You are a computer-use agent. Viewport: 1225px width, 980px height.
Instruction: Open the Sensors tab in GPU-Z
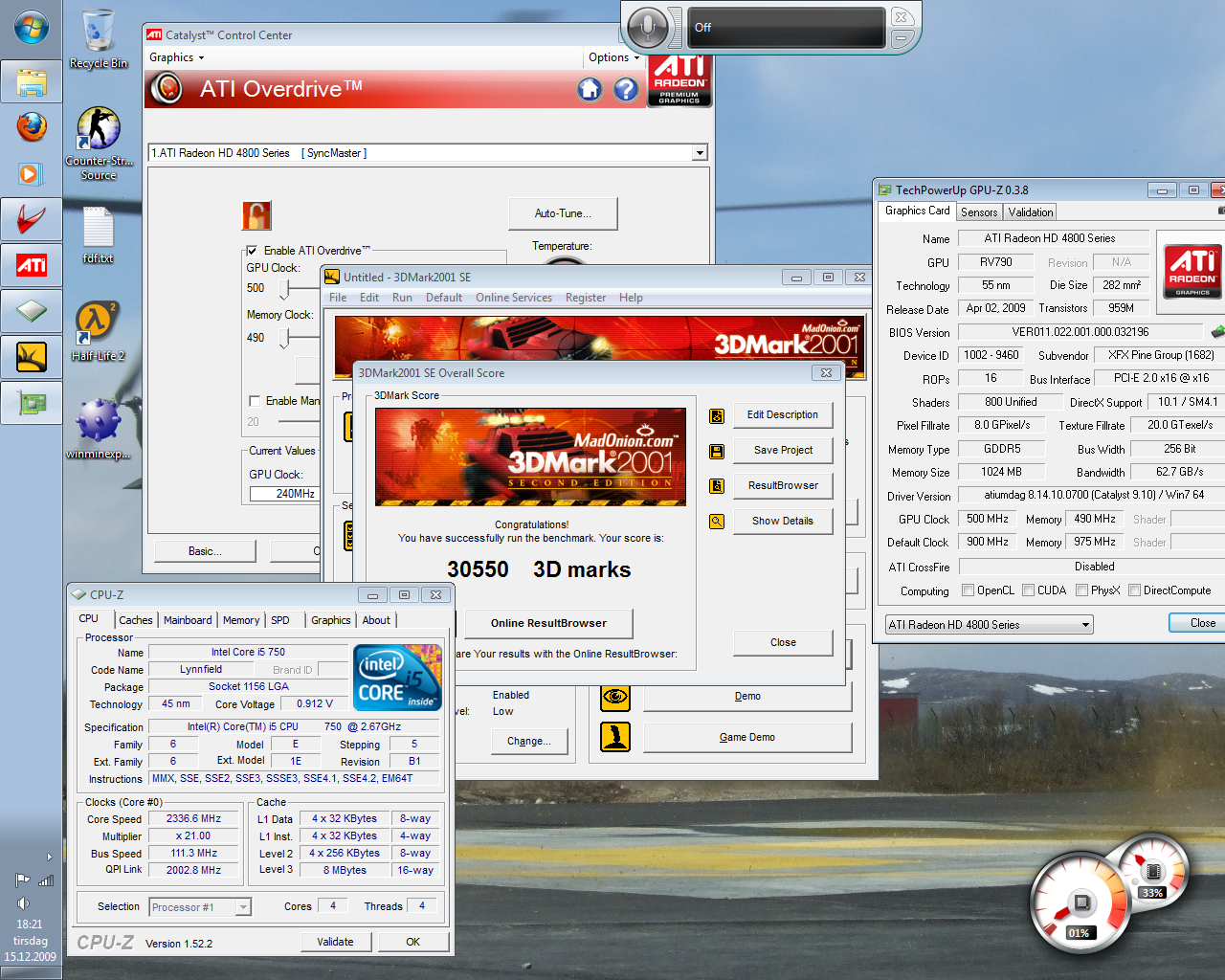(x=979, y=212)
